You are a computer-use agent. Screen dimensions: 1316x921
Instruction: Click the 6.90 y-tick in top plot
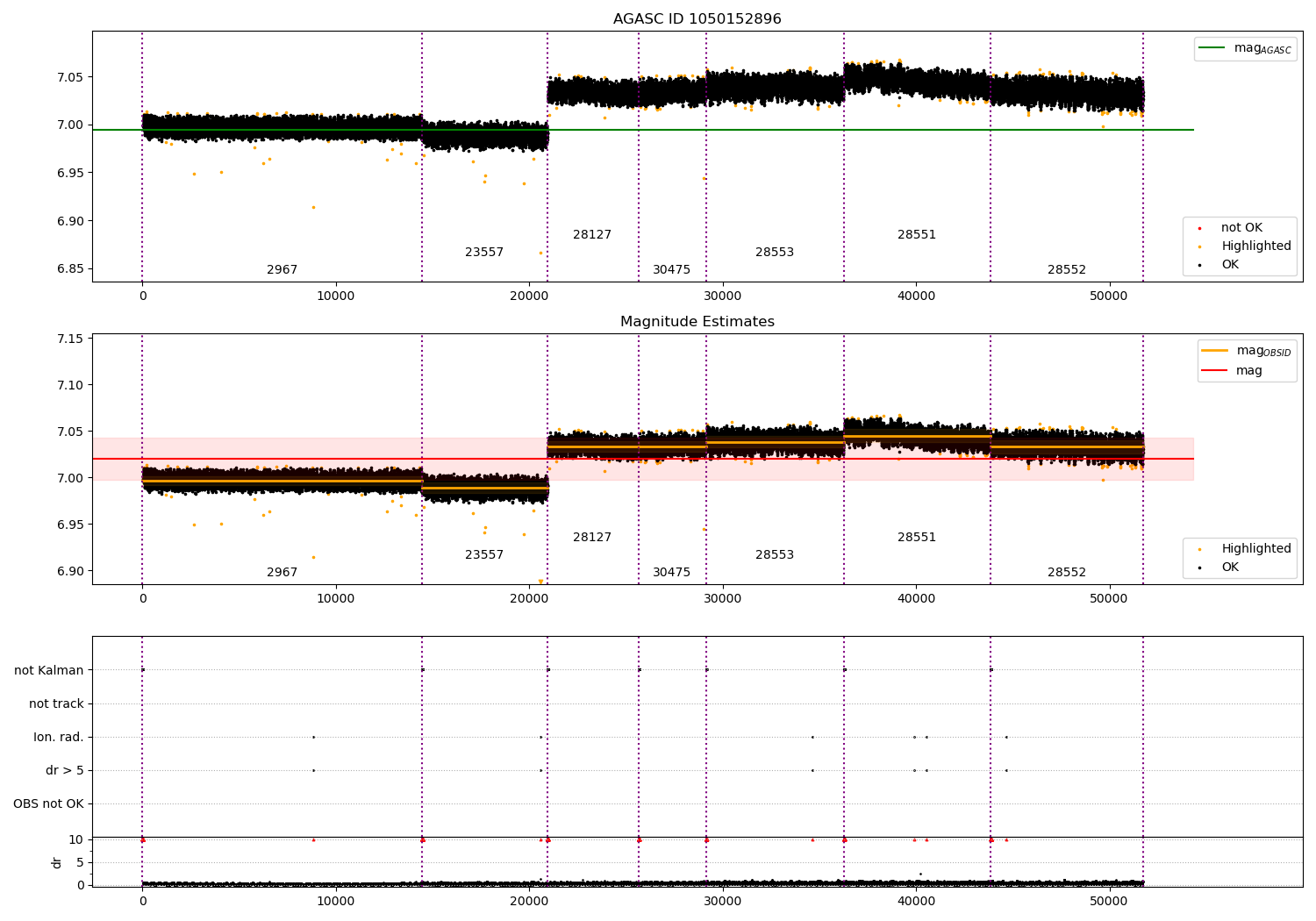click(69, 221)
